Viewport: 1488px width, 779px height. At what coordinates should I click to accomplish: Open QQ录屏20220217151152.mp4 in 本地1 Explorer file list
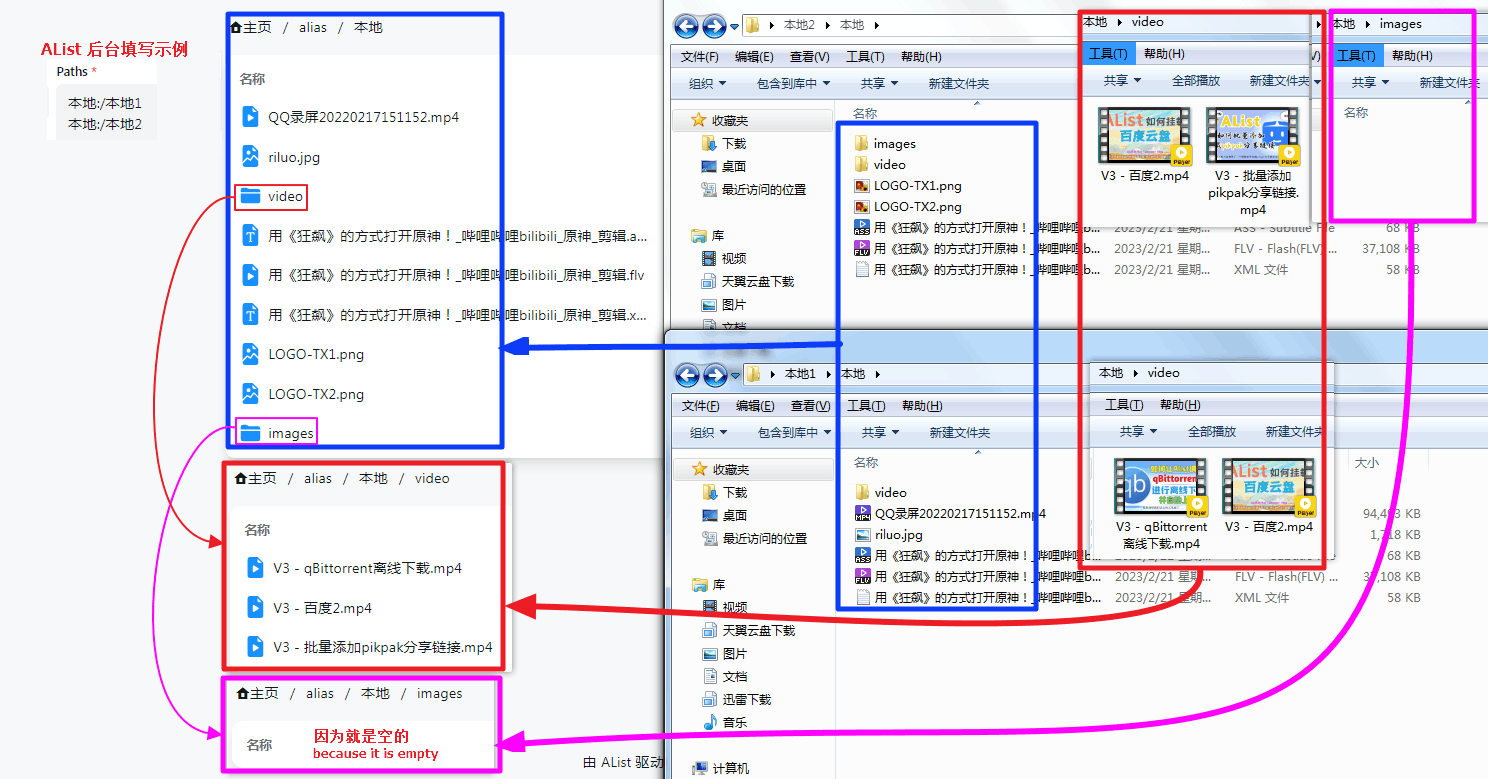(x=950, y=513)
